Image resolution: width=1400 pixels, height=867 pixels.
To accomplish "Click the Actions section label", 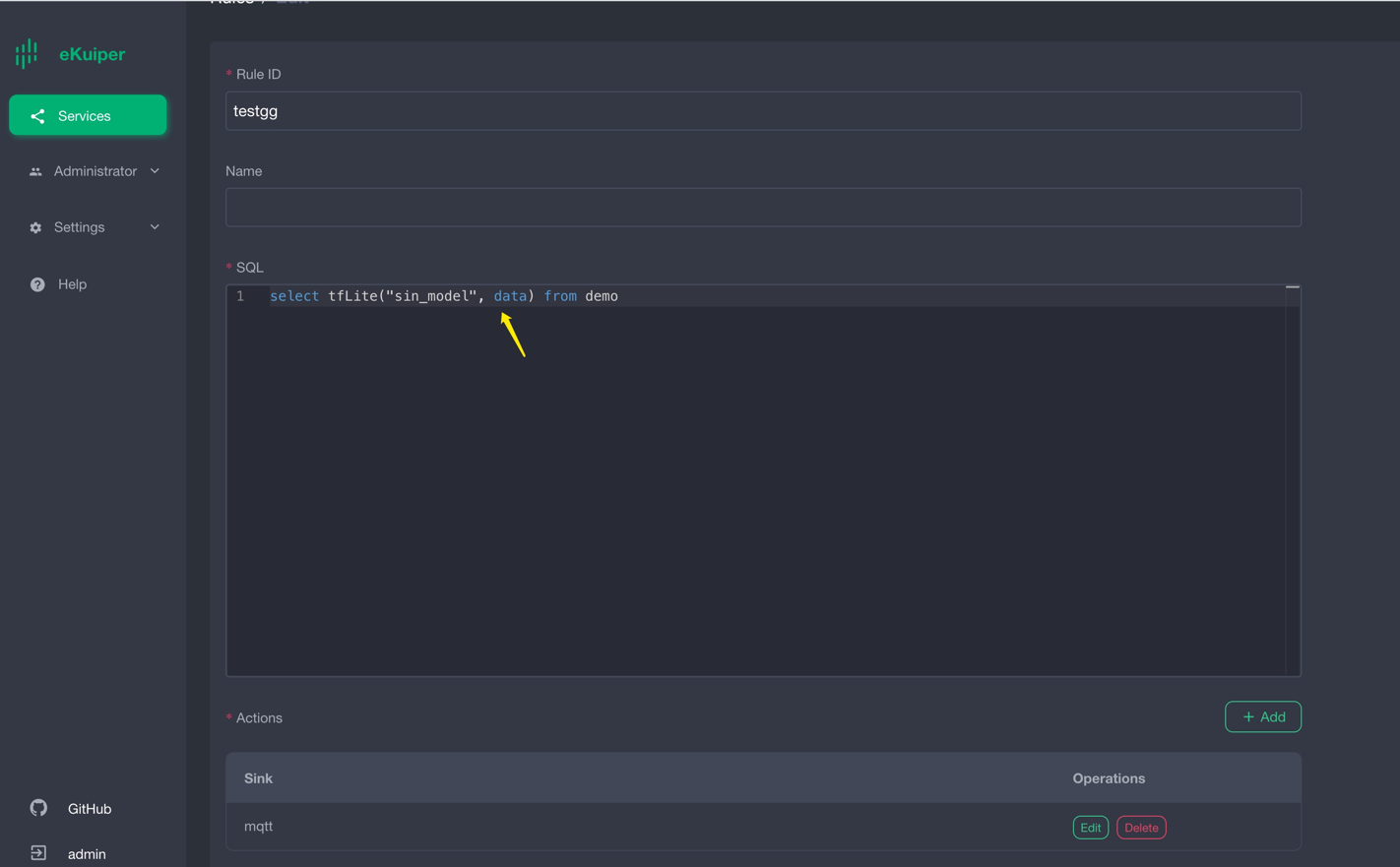I will [259, 718].
